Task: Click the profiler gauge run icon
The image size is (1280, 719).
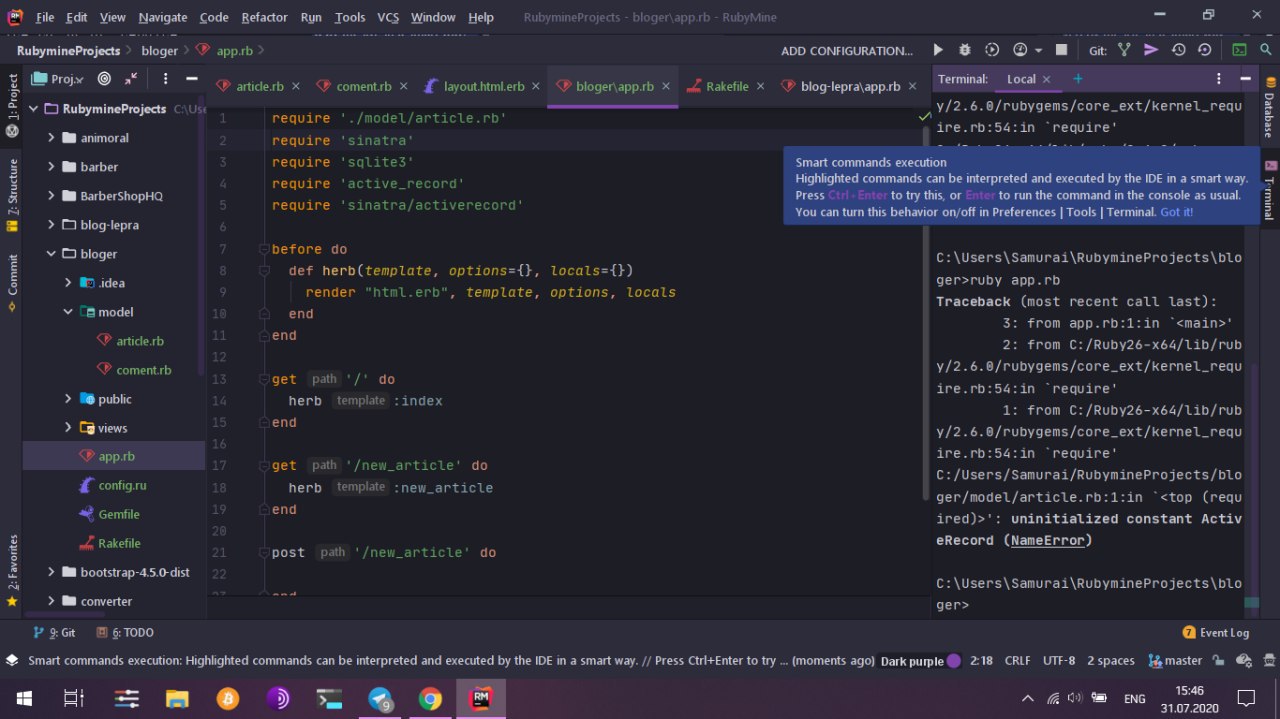Action: coord(1020,50)
